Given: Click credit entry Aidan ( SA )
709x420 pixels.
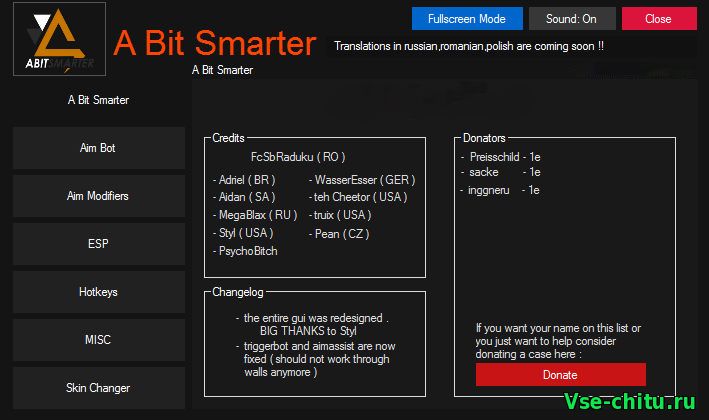Looking at the screenshot, I should [x=244, y=197].
